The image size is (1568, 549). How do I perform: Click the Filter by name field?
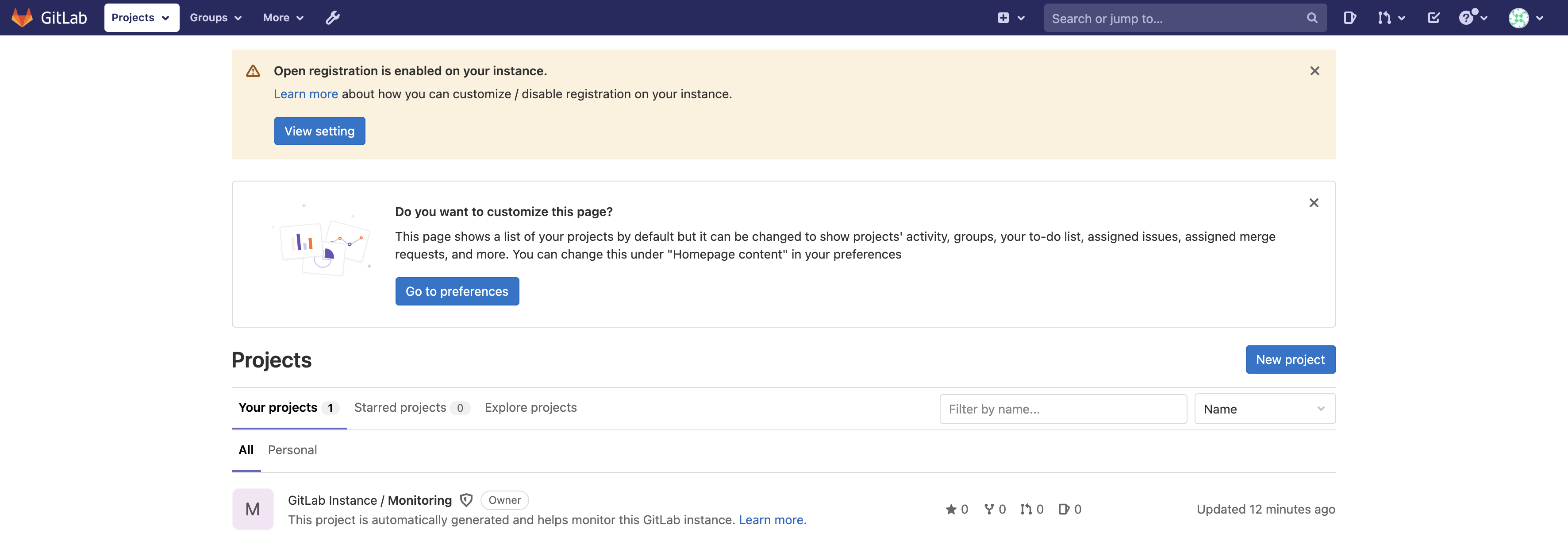[1062, 409]
